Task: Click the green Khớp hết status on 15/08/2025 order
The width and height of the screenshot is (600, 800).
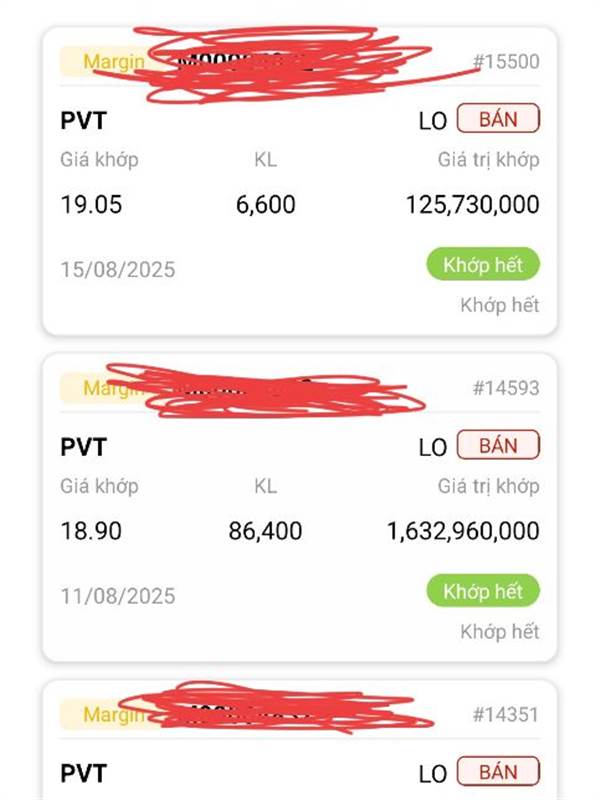Action: tap(483, 264)
